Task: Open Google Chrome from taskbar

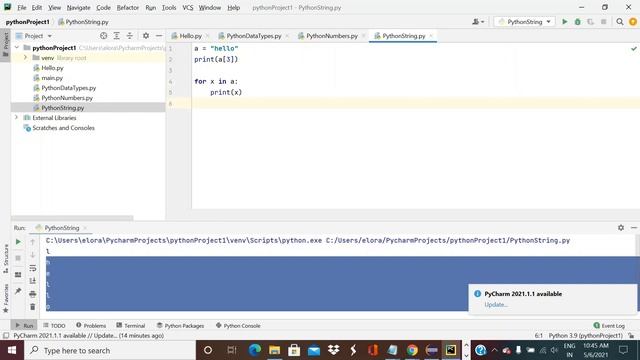Action: [412, 350]
